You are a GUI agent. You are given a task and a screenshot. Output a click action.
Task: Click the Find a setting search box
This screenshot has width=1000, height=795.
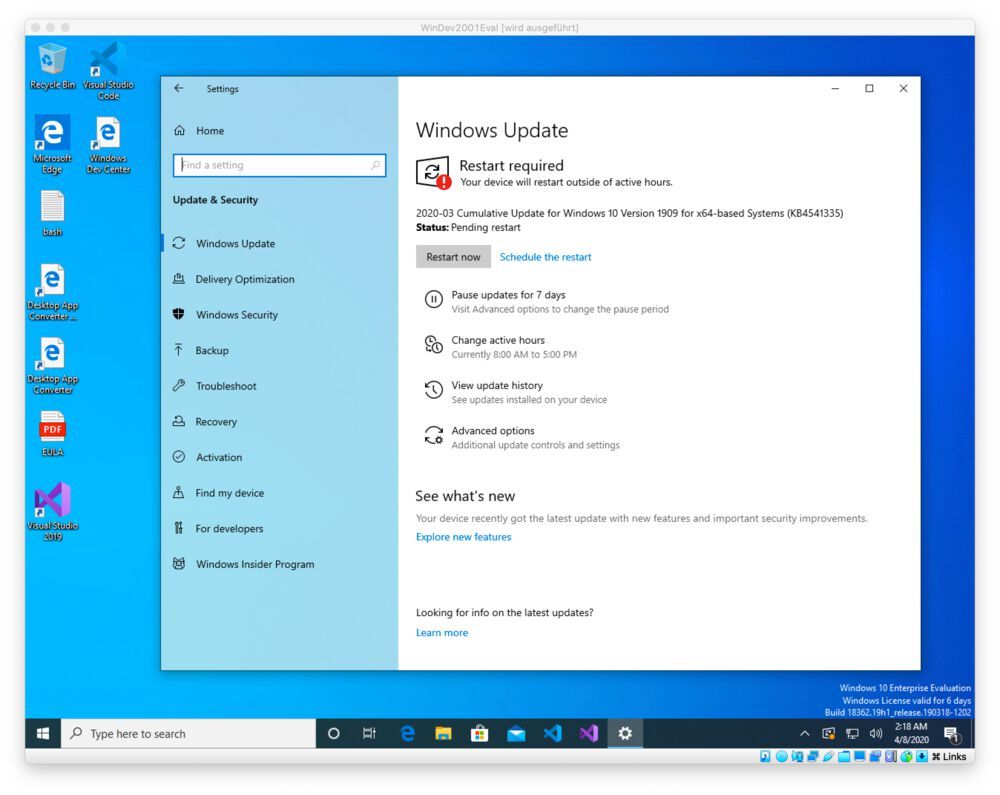(279, 165)
